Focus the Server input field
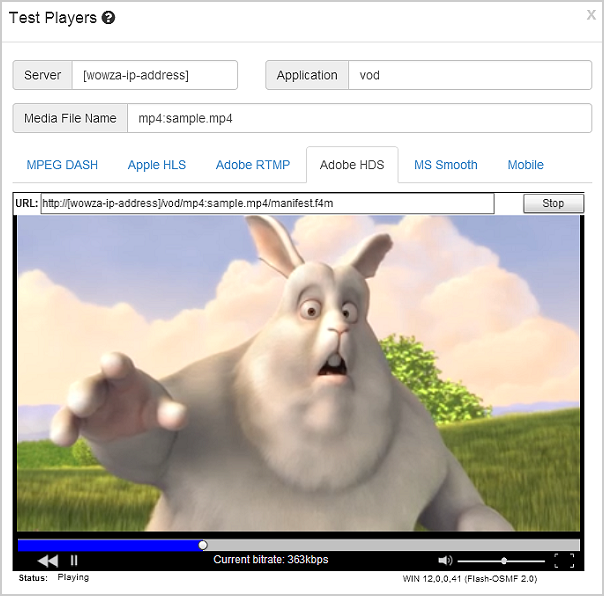The width and height of the screenshot is (604, 596). (x=154, y=75)
